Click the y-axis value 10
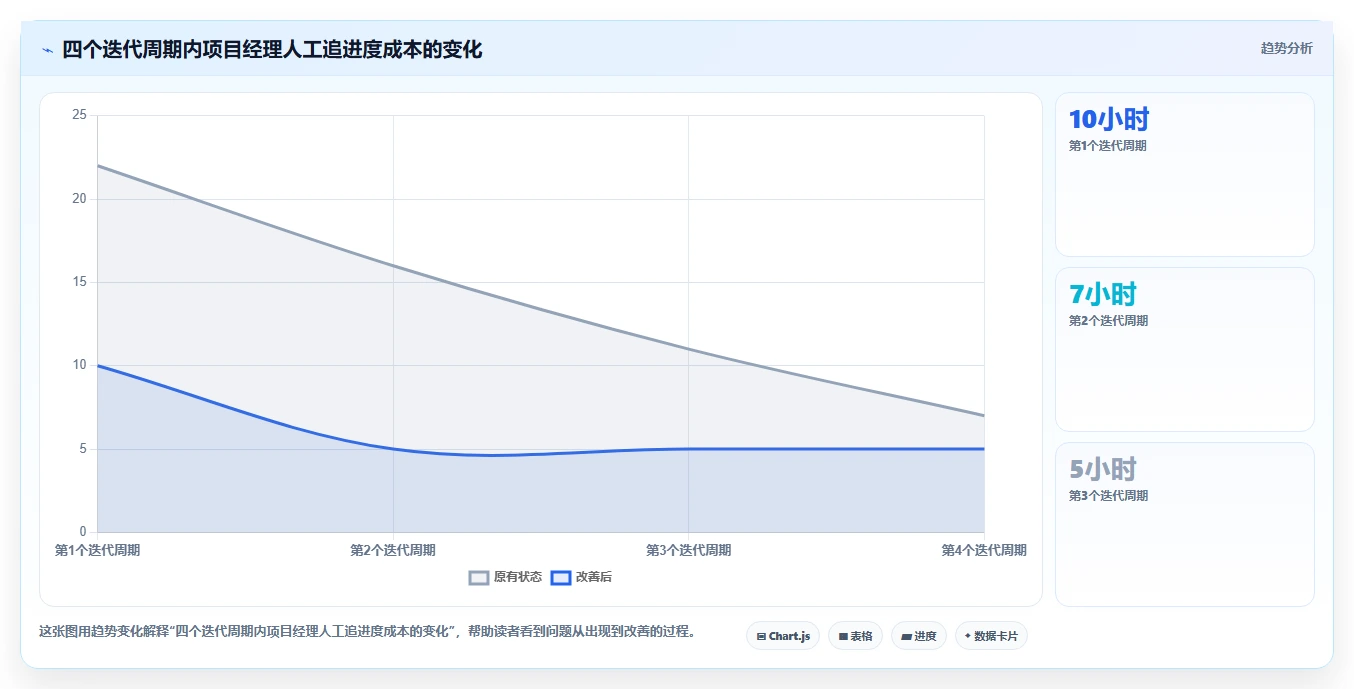This screenshot has width=1354, height=689. [80, 365]
